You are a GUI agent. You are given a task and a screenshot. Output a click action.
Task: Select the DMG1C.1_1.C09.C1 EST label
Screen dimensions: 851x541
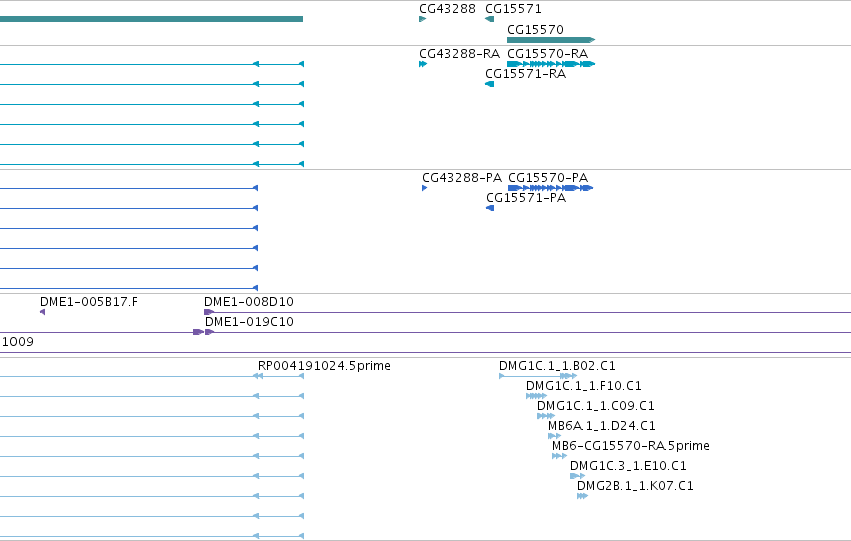pyautogui.click(x=595, y=406)
